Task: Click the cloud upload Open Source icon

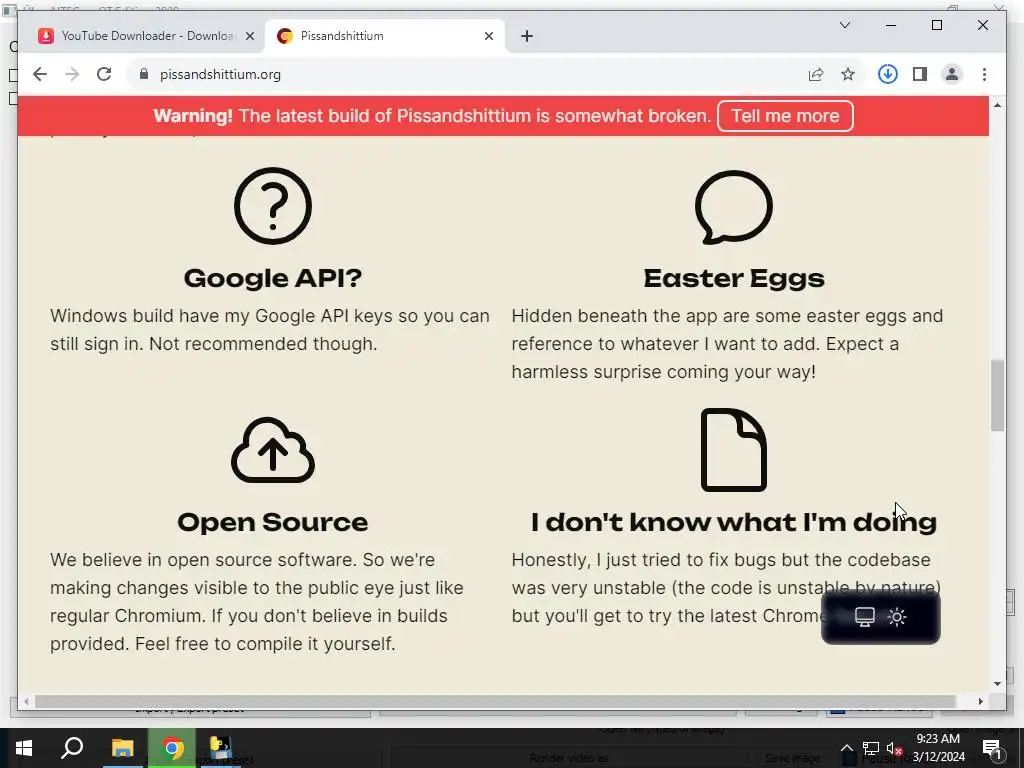Action: click(x=273, y=450)
